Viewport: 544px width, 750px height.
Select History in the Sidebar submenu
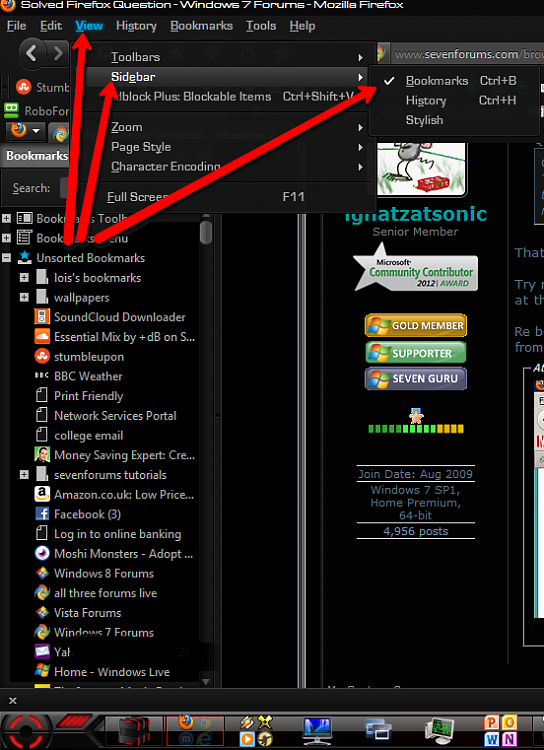[455, 100]
